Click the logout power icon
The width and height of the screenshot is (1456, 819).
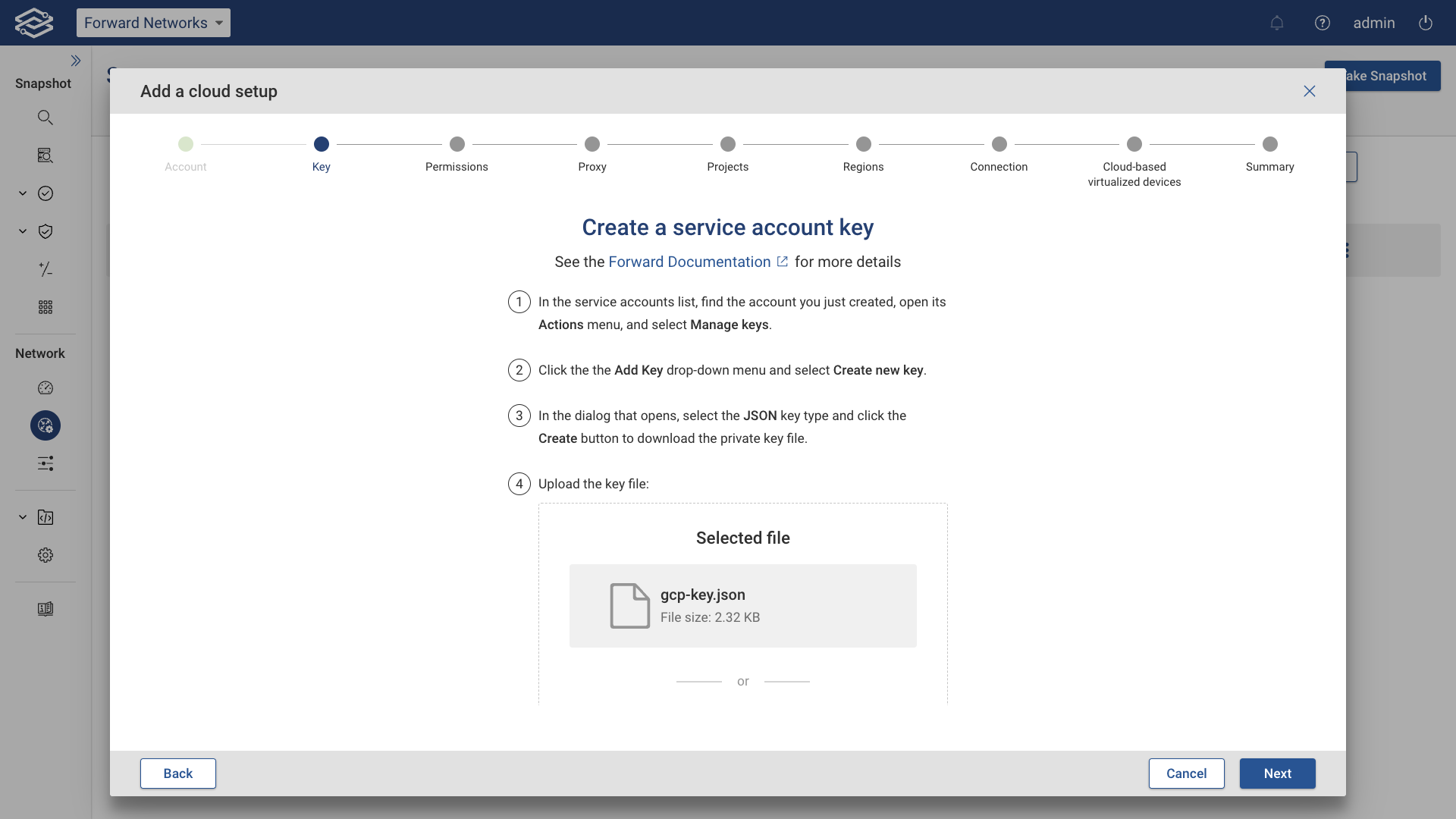tap(1425, 23)
